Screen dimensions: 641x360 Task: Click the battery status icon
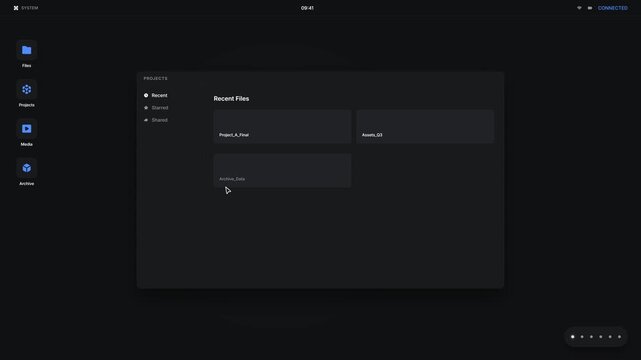(590, 8)
